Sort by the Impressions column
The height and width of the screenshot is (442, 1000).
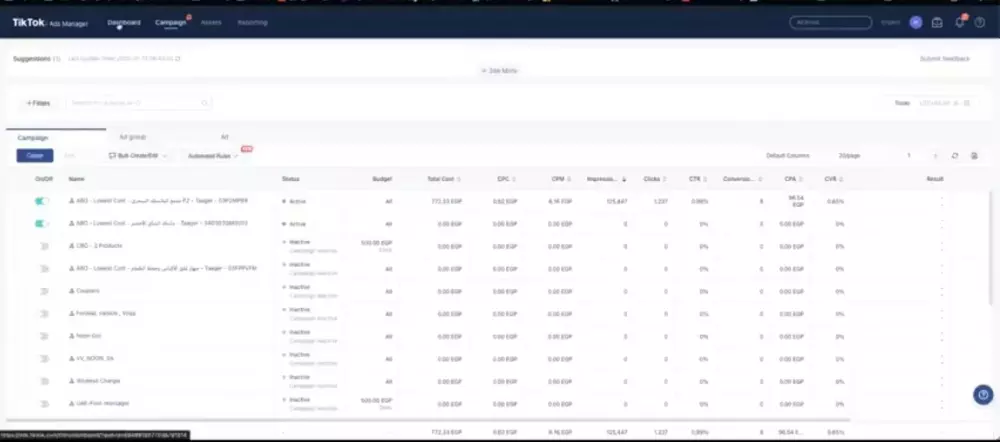point(624,179)
